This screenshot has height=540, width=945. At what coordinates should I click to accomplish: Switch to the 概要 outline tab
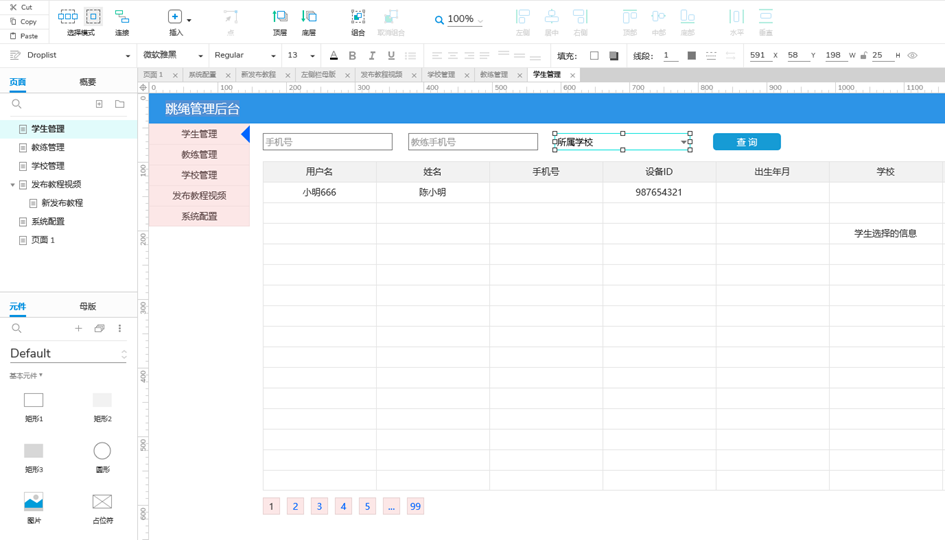pos(87,82)
